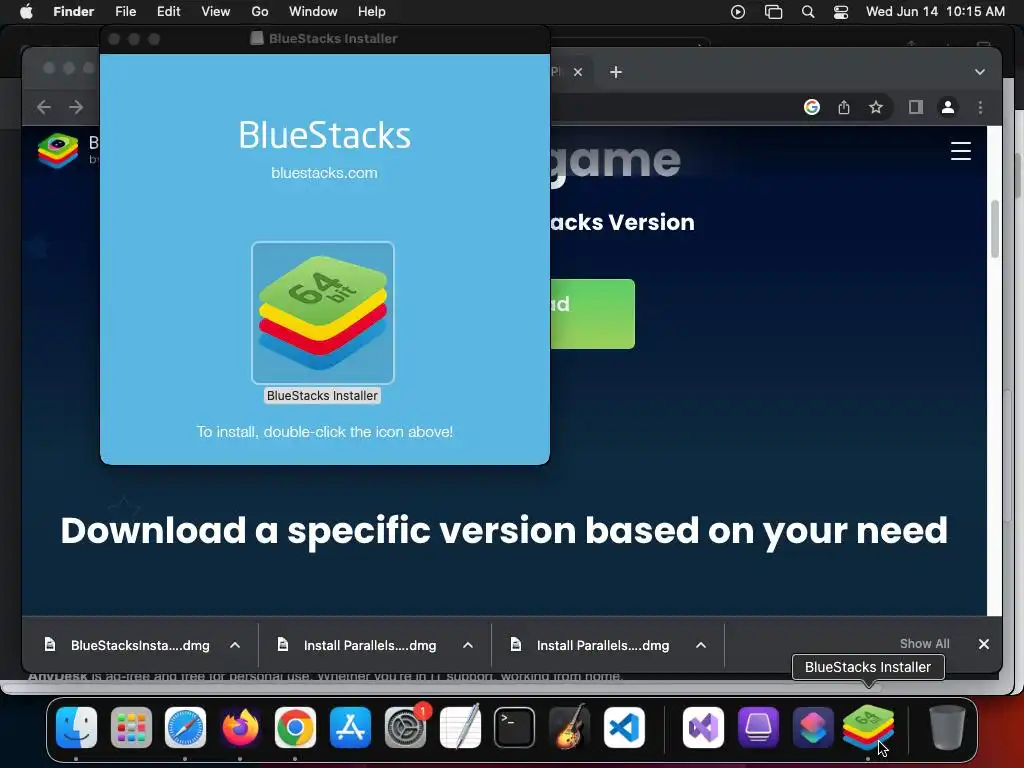Toggle Chrome side panel
1024x768 pixels.
(916, 107)
